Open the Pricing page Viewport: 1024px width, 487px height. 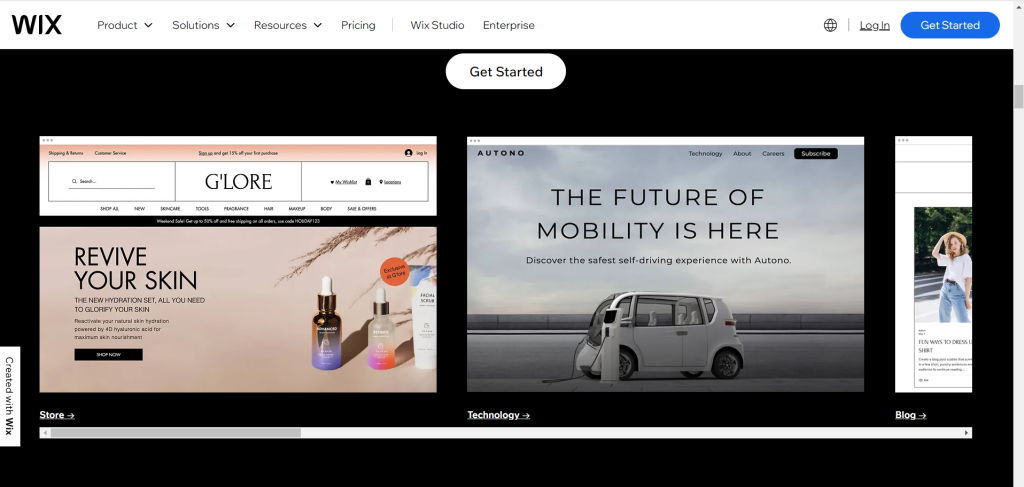tap(358, 25)
